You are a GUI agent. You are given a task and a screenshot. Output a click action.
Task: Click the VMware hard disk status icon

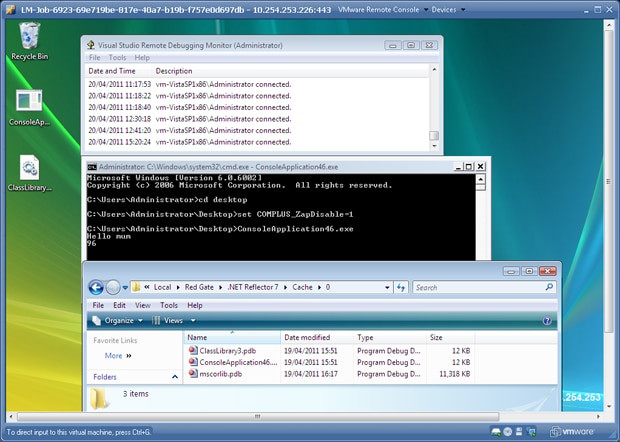pos(496,432)
